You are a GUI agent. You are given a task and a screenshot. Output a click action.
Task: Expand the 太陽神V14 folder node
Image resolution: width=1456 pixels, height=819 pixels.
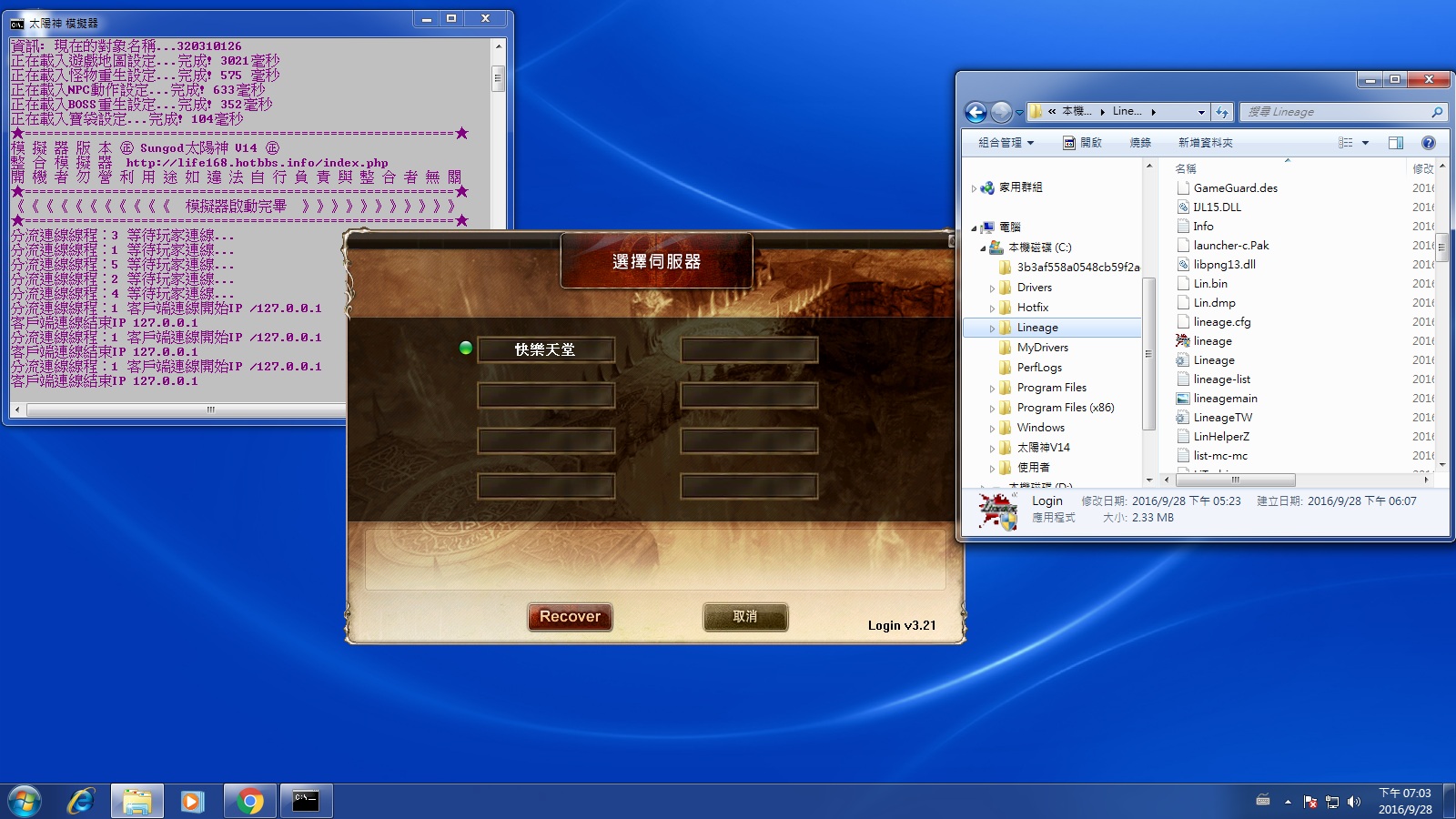pyautogui.click(x=992, y=448)
